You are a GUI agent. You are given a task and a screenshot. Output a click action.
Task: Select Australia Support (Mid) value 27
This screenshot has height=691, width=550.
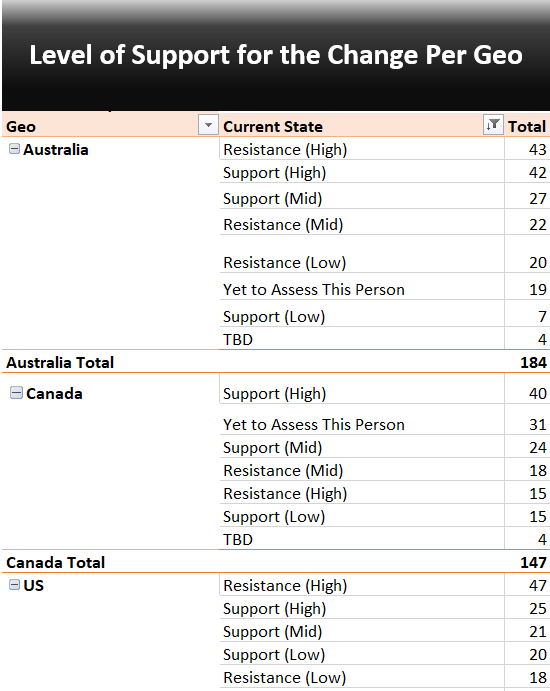(538, 198)
